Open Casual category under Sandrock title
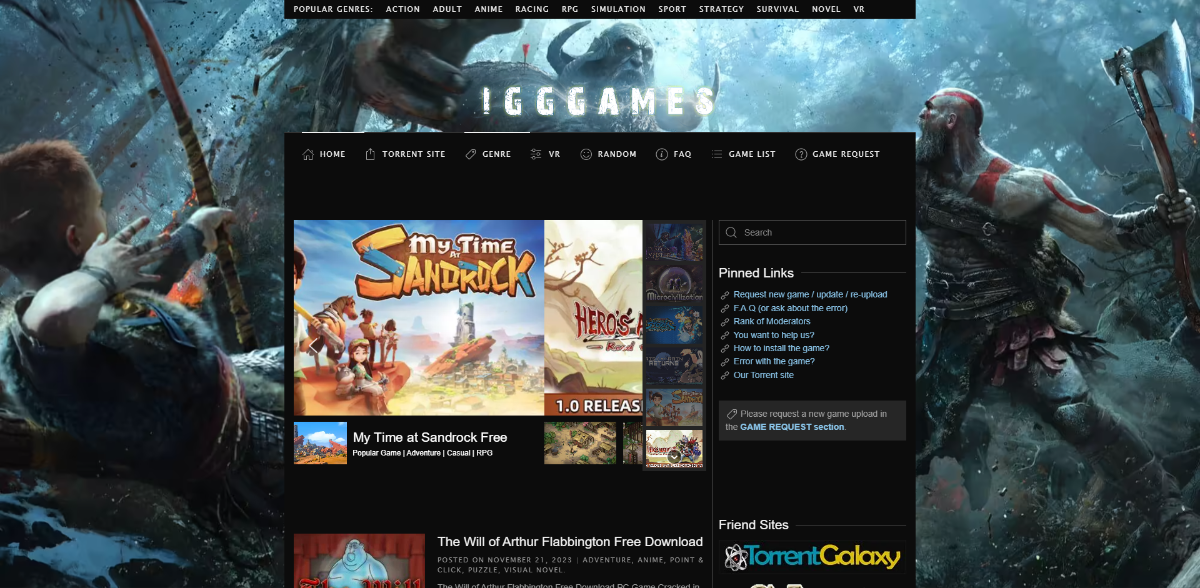Viewport: 1200px width, 588px height. [x=457, y=453]
